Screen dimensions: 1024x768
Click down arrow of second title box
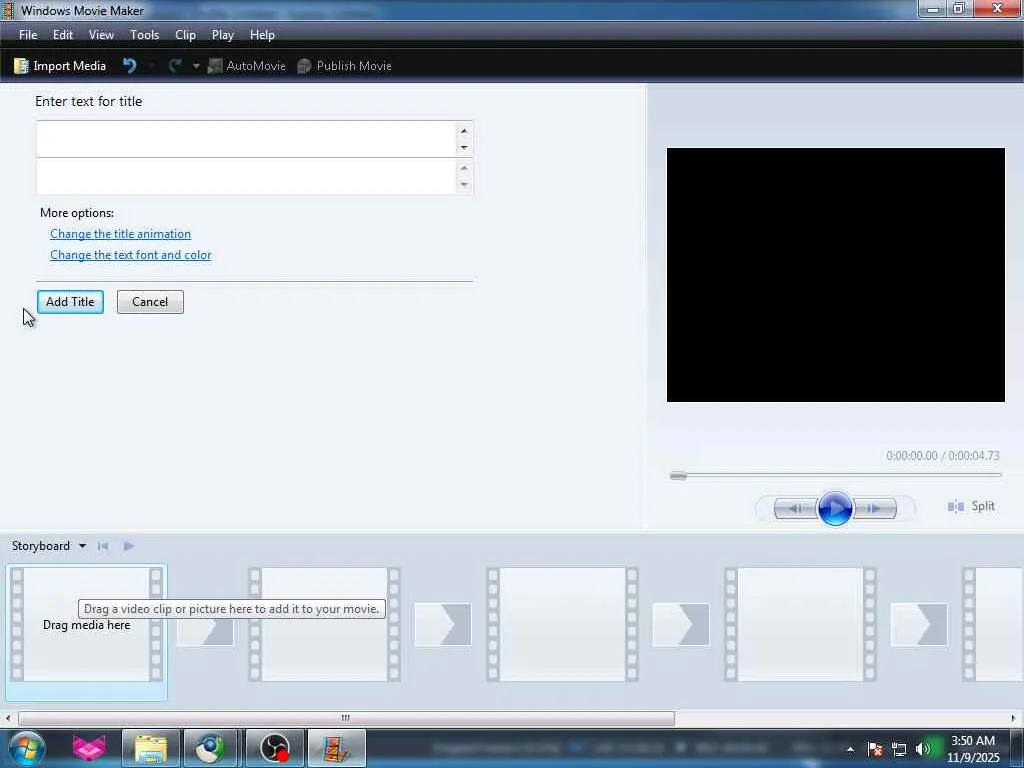click(464, 185)
